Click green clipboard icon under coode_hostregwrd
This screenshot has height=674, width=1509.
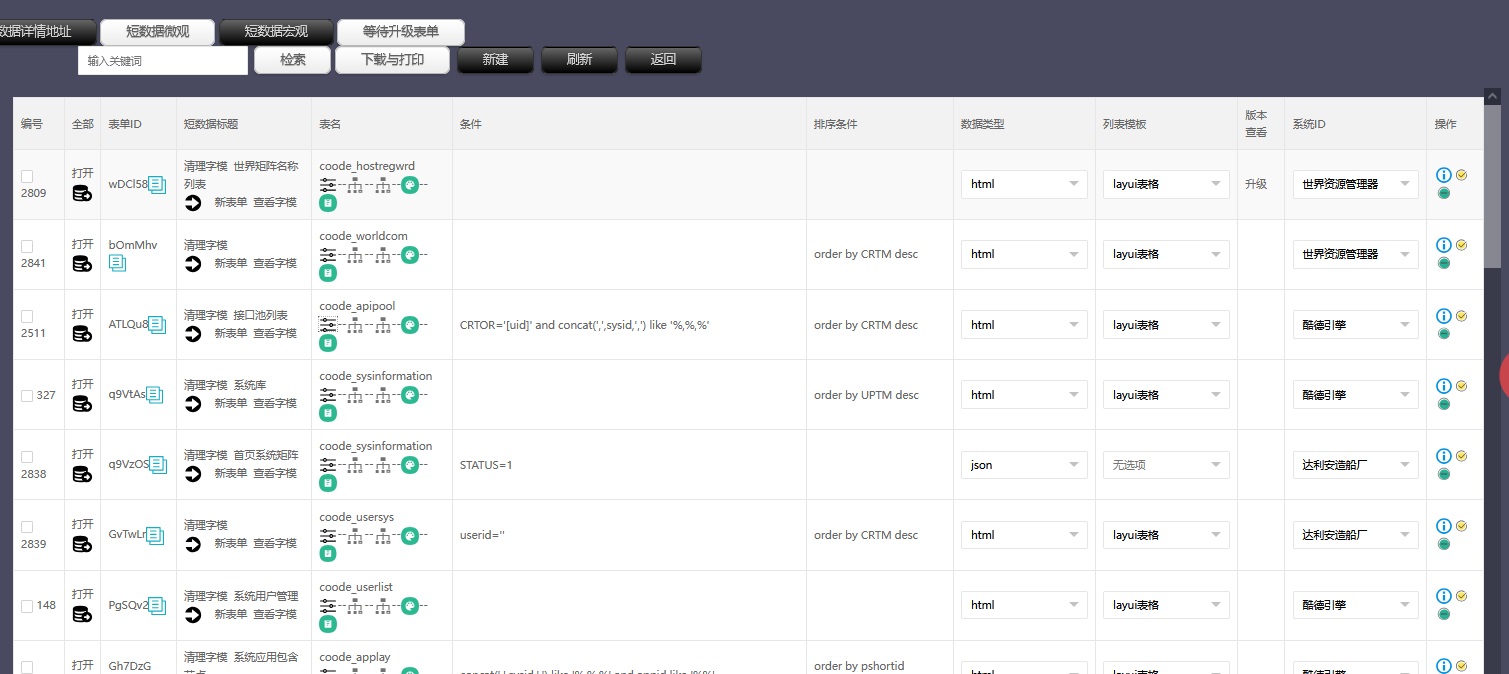[x=328, y=203]
